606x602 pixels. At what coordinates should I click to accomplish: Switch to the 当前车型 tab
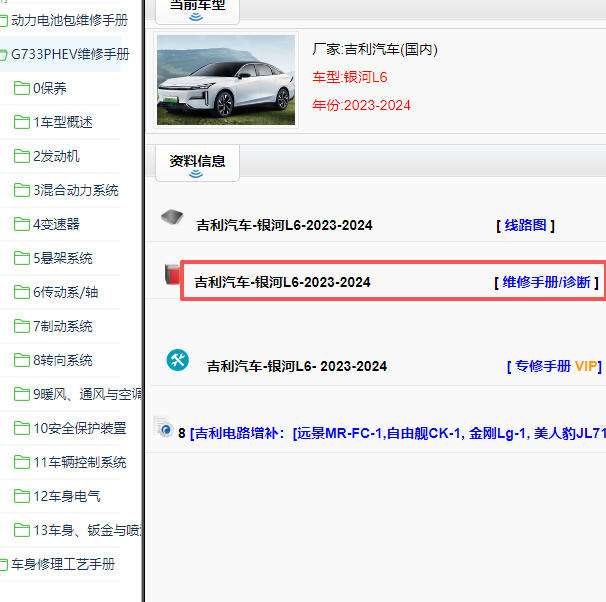coord(197,10)
